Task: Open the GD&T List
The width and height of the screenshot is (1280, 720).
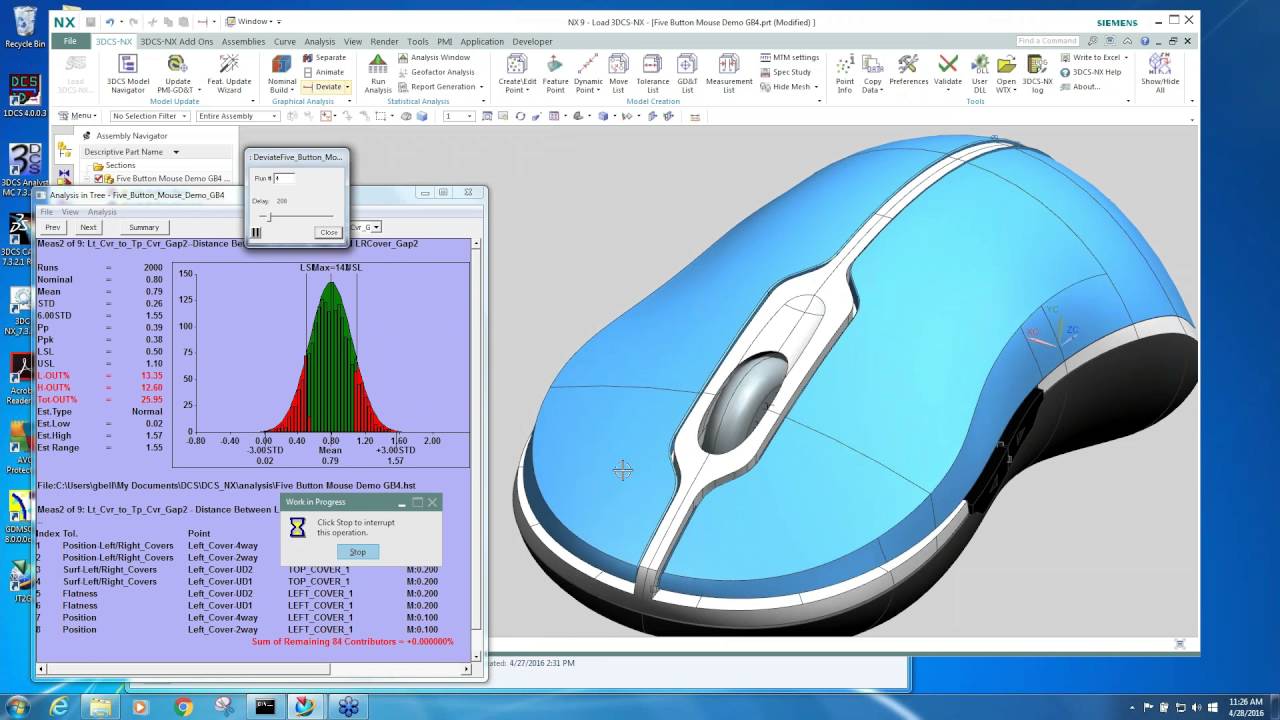Action: pyautogui.click(x=687, y=72)
